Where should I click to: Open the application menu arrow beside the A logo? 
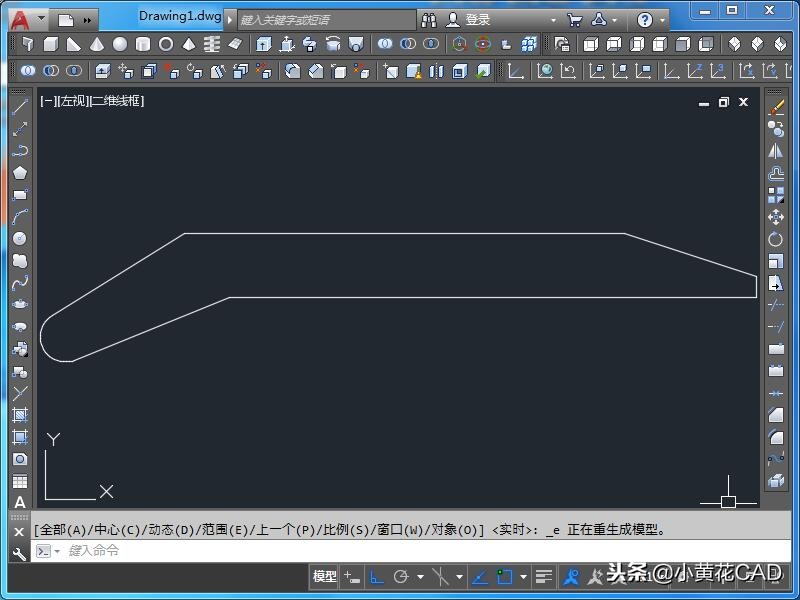(42, 19)
